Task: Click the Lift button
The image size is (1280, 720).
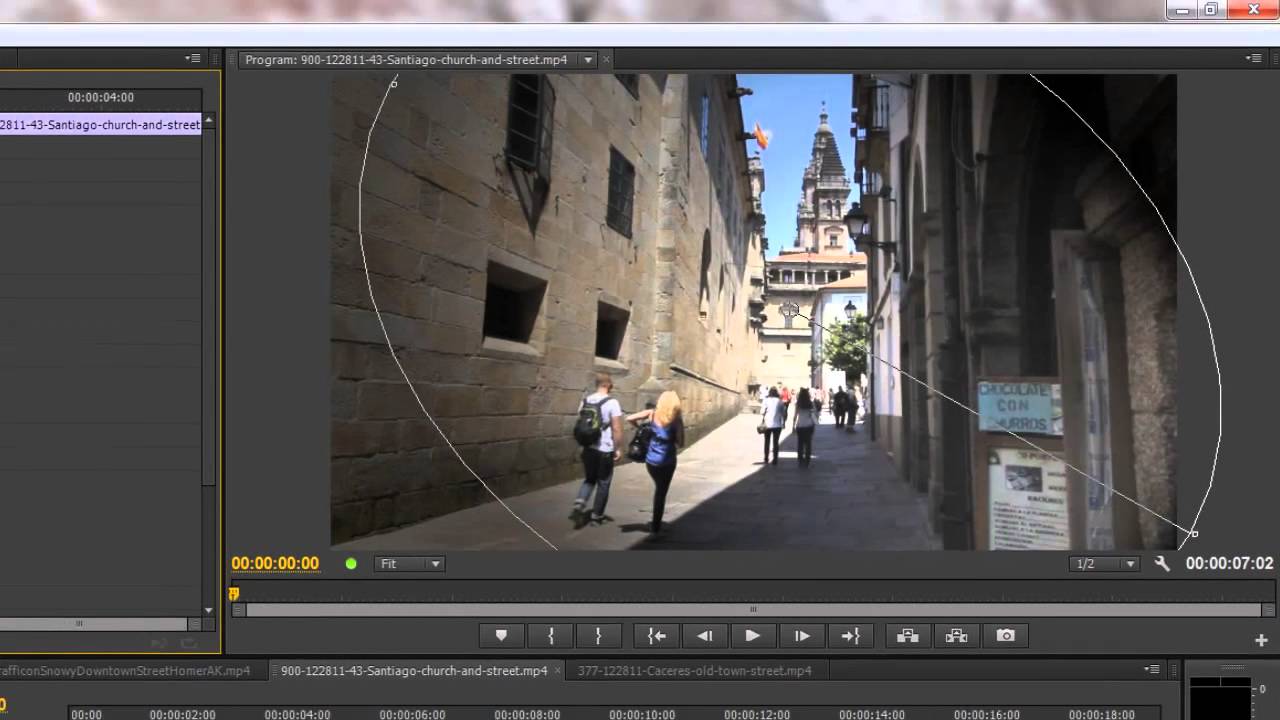Action: pyautogui.click(x=908, y=636)
